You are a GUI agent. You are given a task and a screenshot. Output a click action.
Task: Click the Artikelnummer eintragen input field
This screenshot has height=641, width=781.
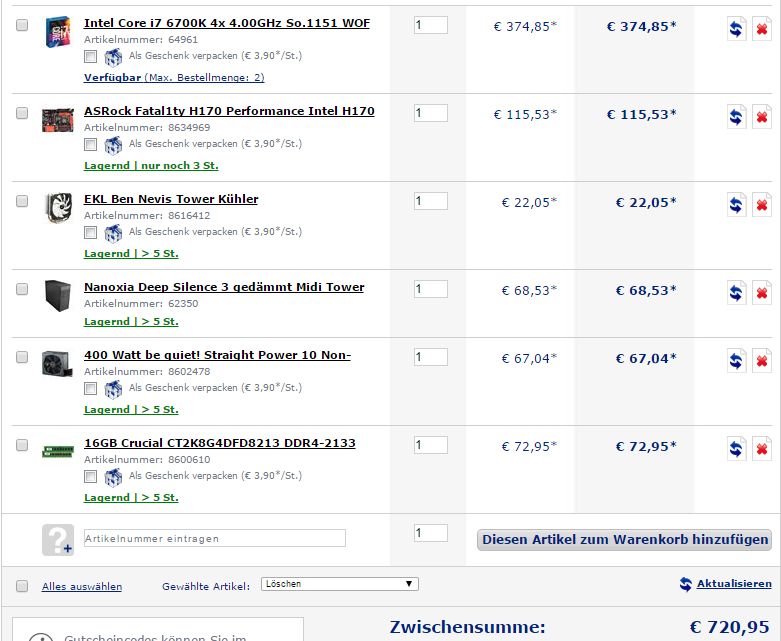click(215, 538)
